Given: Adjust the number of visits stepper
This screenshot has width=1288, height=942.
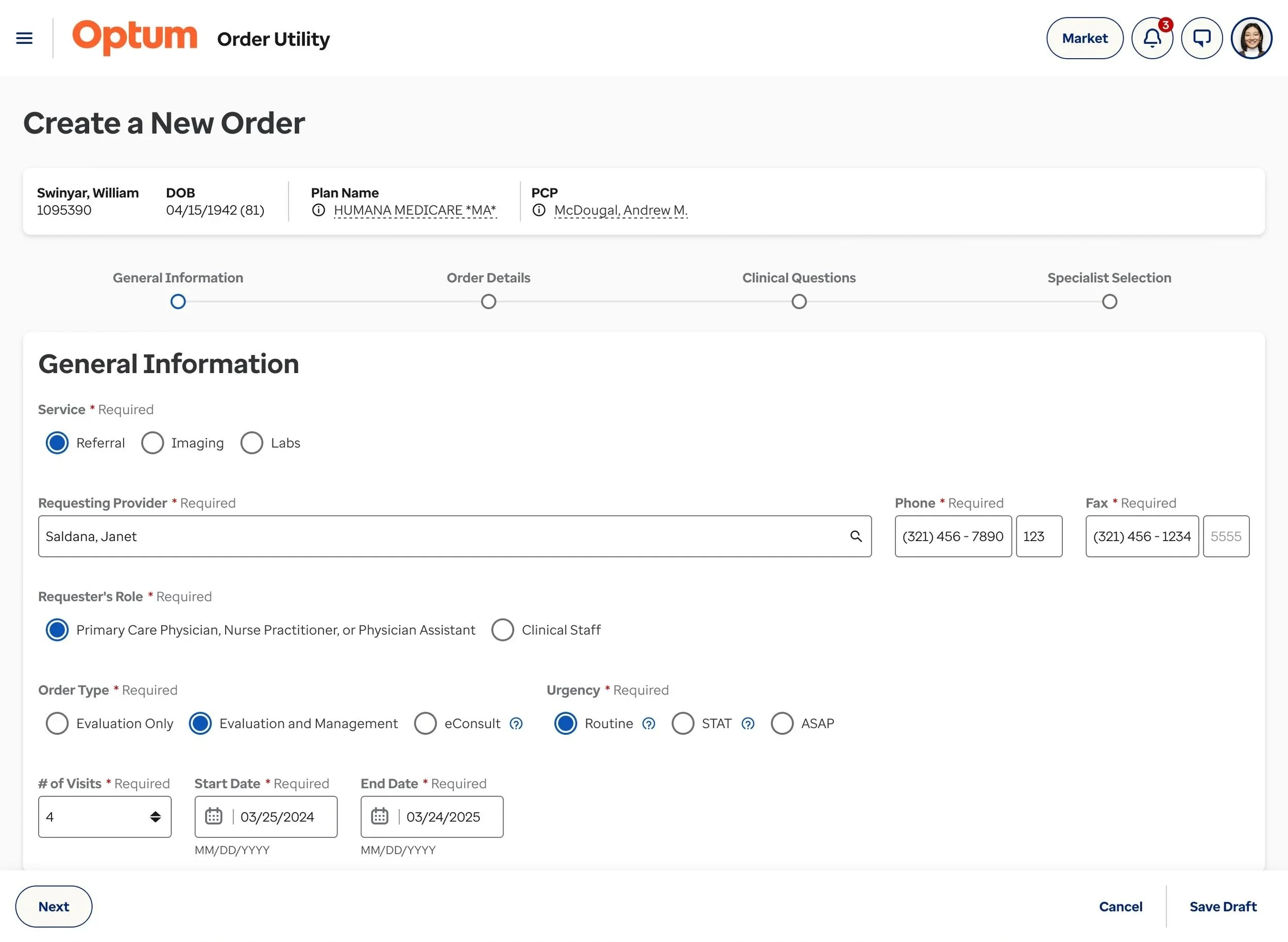Looking at the screenshot, I should (155, 816).
